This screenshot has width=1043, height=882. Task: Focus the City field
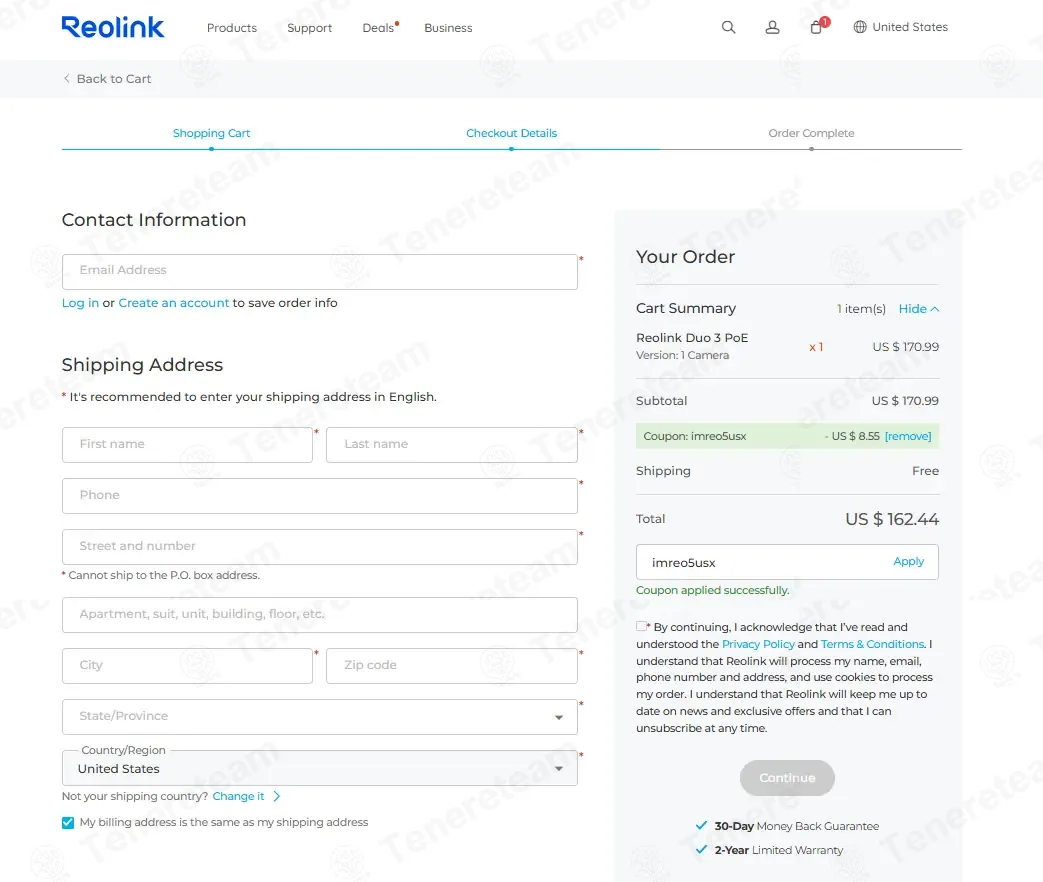pos(187,666)
